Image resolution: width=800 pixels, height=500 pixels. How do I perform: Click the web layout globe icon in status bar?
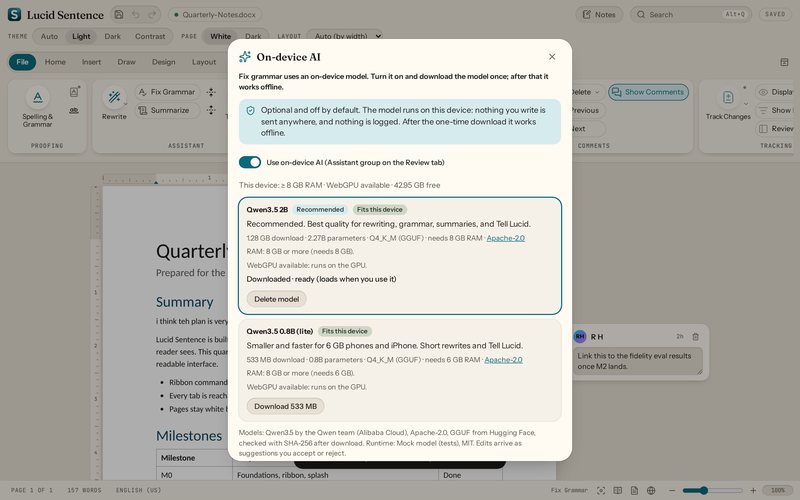(x=651, y=490)
